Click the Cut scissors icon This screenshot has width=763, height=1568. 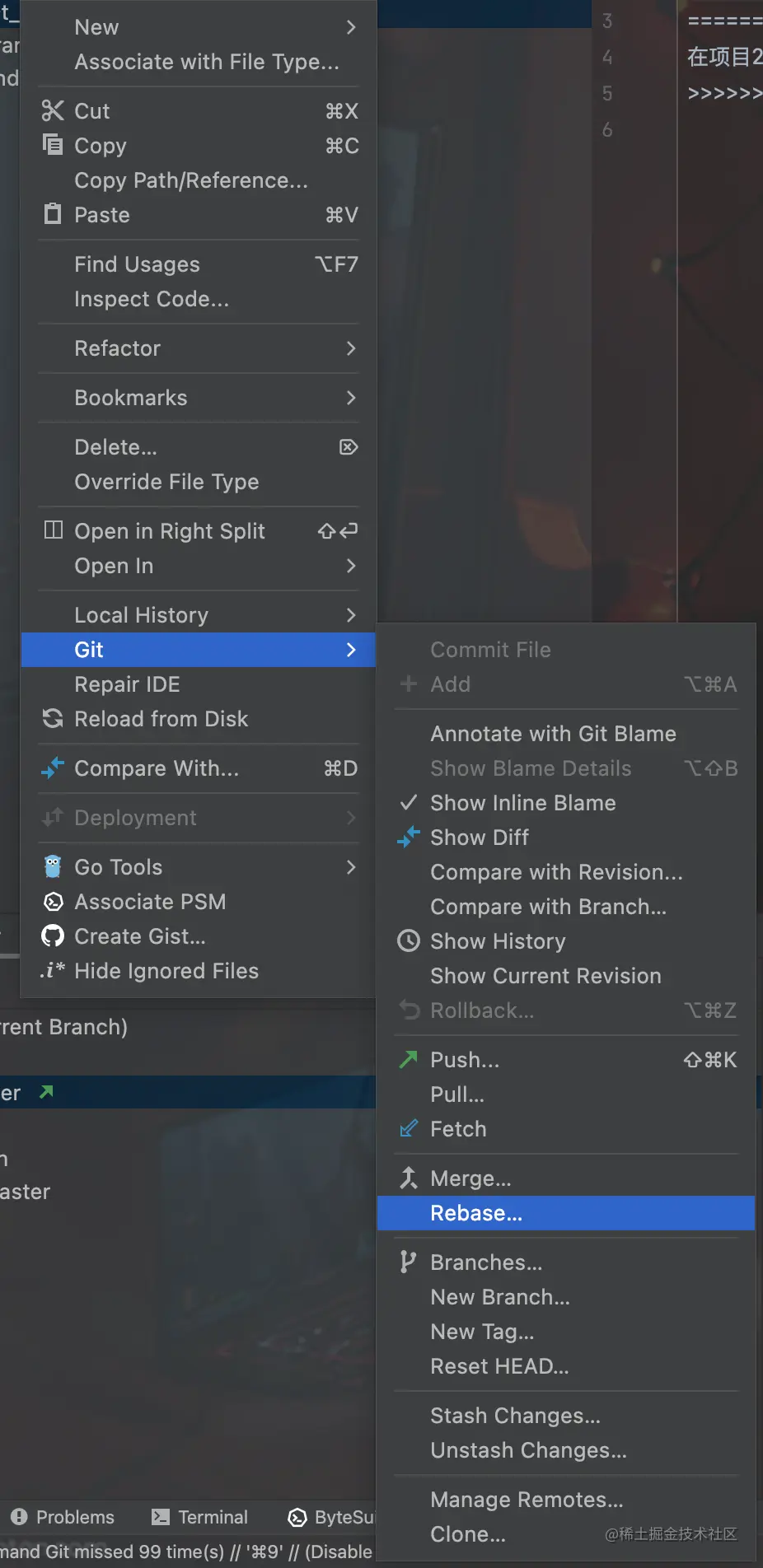coord(53,110)
